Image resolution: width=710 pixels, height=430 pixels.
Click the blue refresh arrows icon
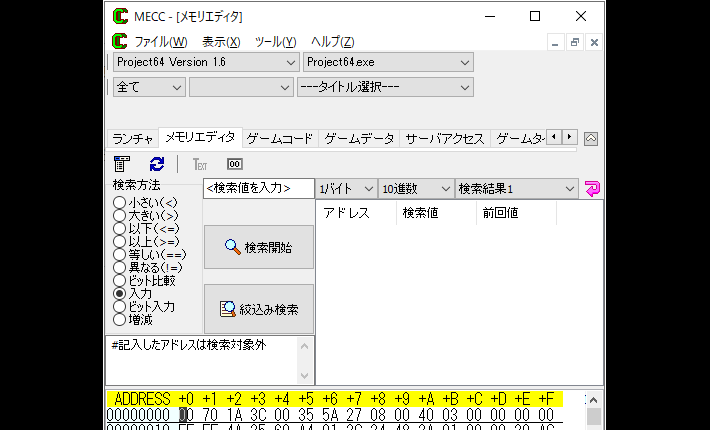pos(156,164)
